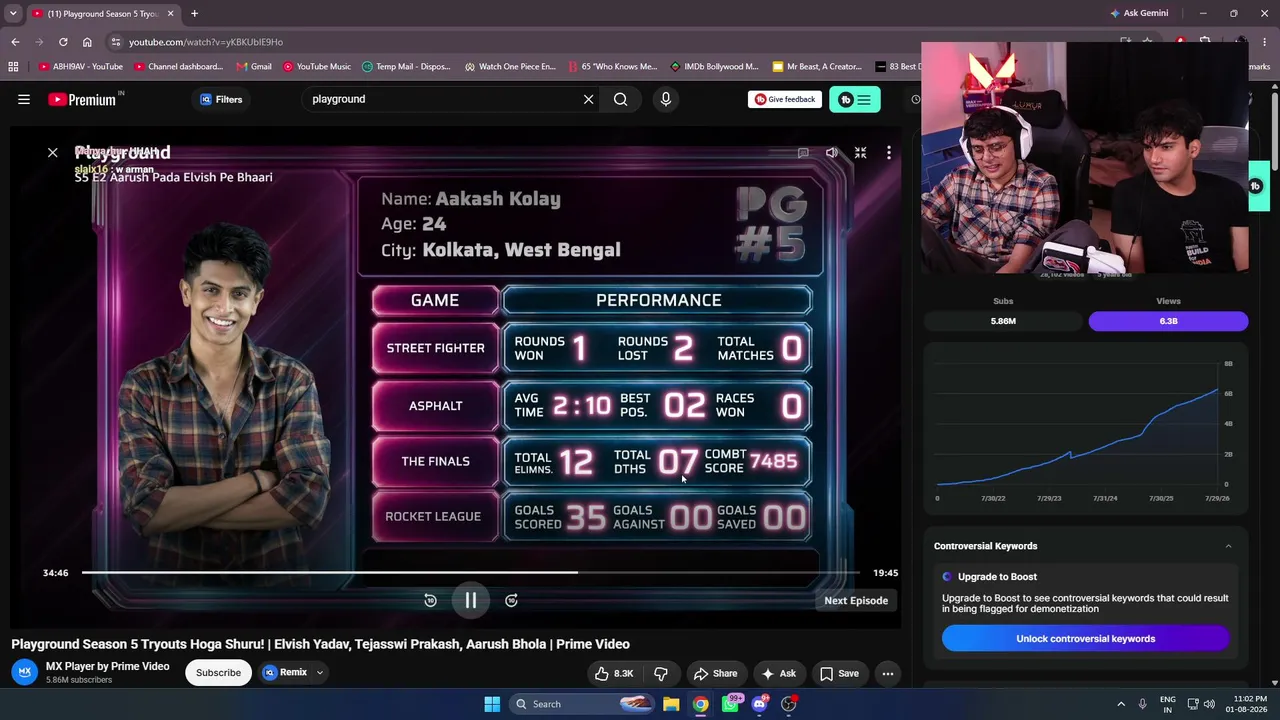Viewport: 1280px width, 720px height.
Task: Open a new browser tab
Action: click(x=194, y=14)
